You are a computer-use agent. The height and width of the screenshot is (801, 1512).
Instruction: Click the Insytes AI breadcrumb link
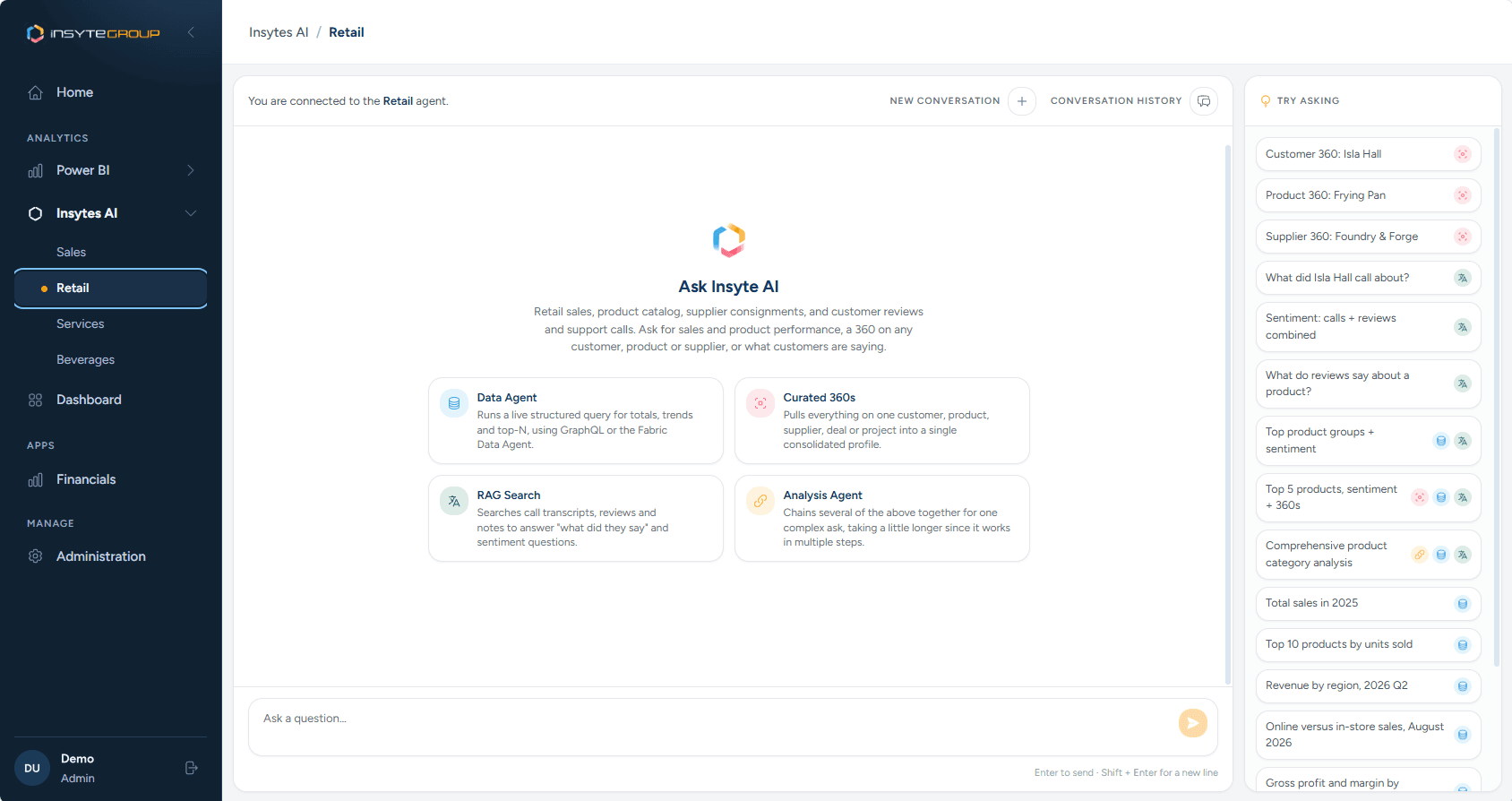point(279,32)
